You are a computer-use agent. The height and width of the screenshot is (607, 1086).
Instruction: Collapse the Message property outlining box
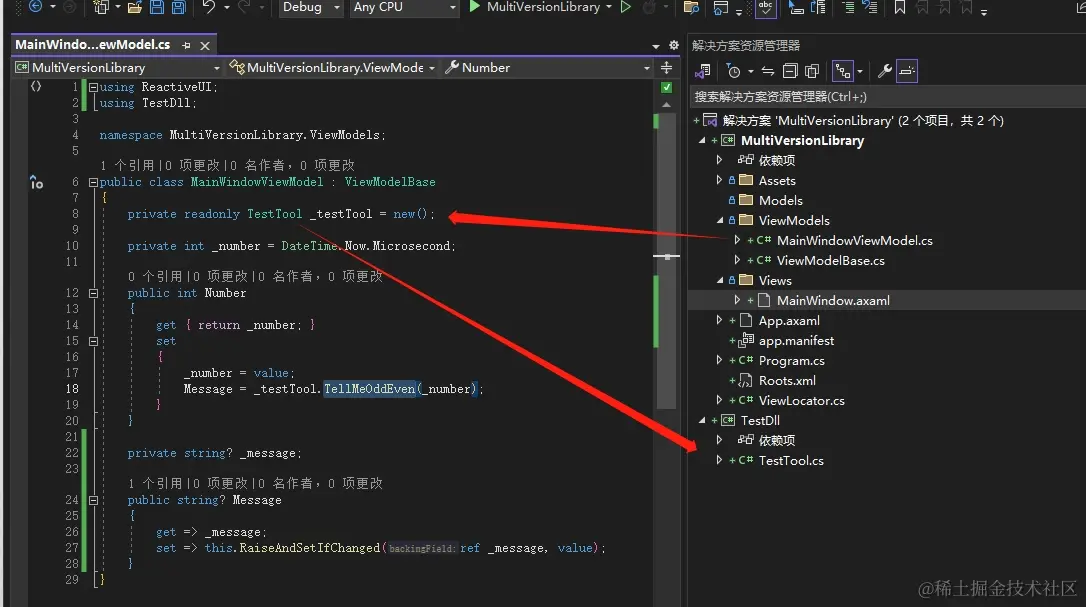93,500
